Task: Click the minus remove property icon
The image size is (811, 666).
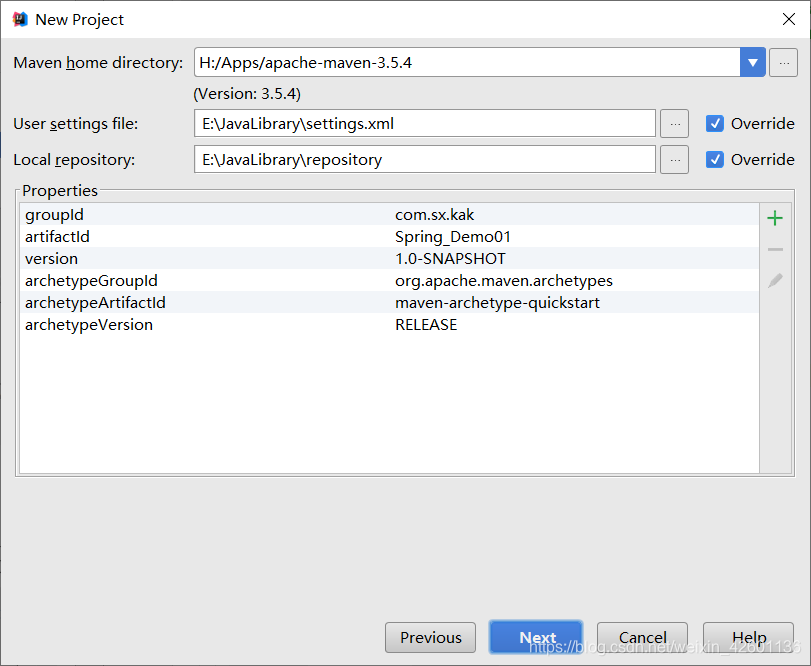Action: pyautogui.click(x=774, y=250)
